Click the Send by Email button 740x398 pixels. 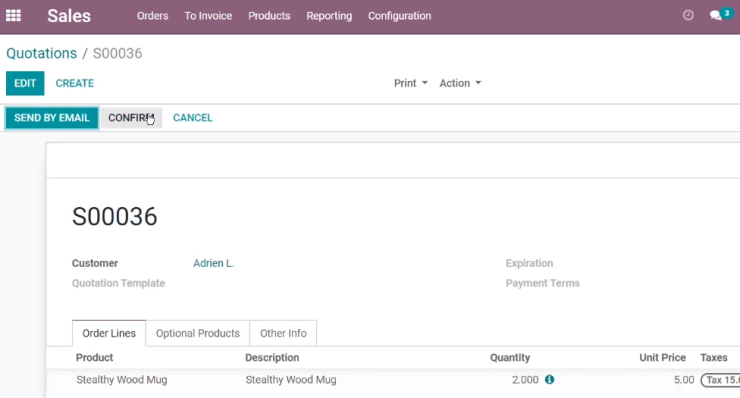pyautogui.click(x=52, y=118)
